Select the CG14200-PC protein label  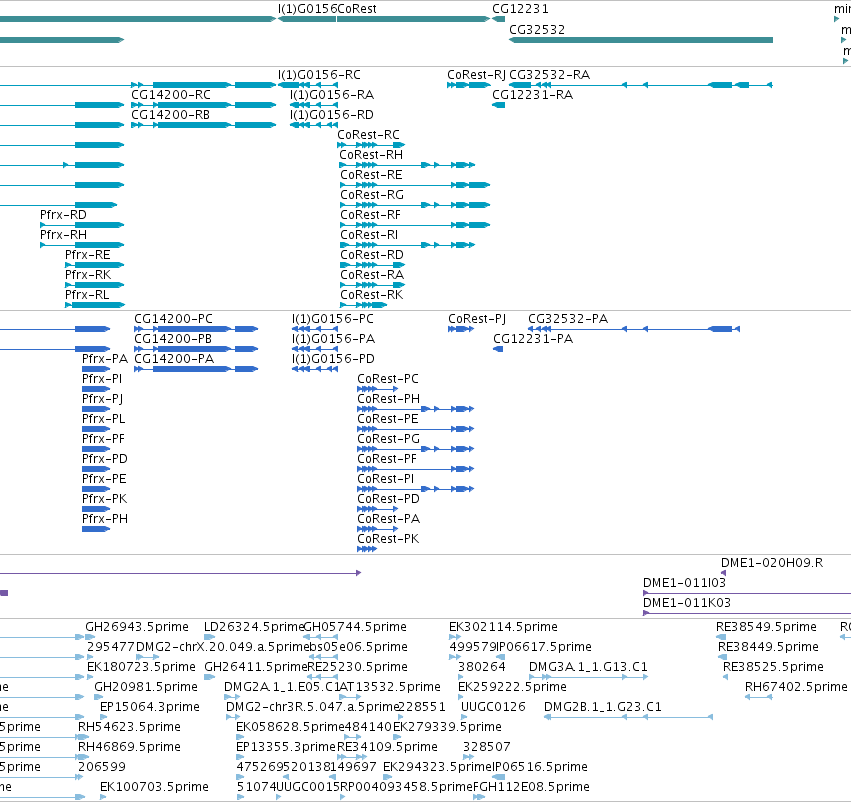(x=174, y=319)
